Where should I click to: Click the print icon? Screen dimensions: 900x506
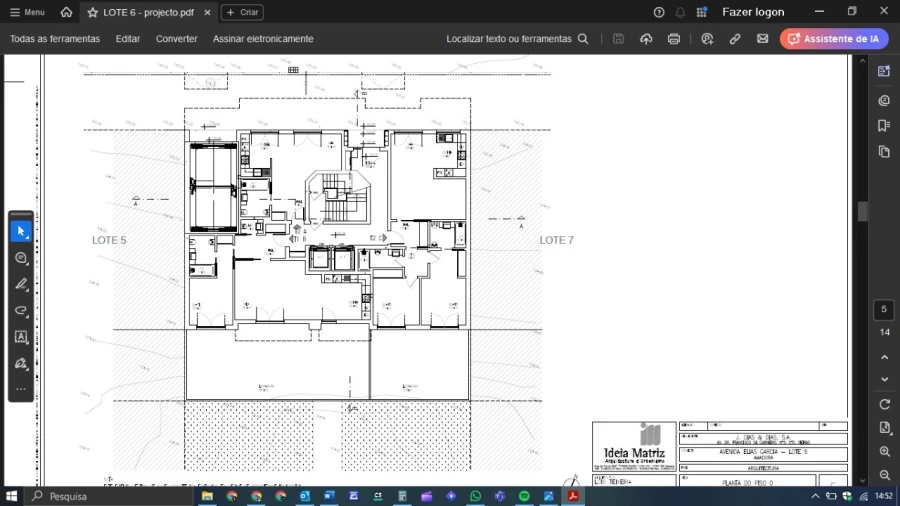674,39
